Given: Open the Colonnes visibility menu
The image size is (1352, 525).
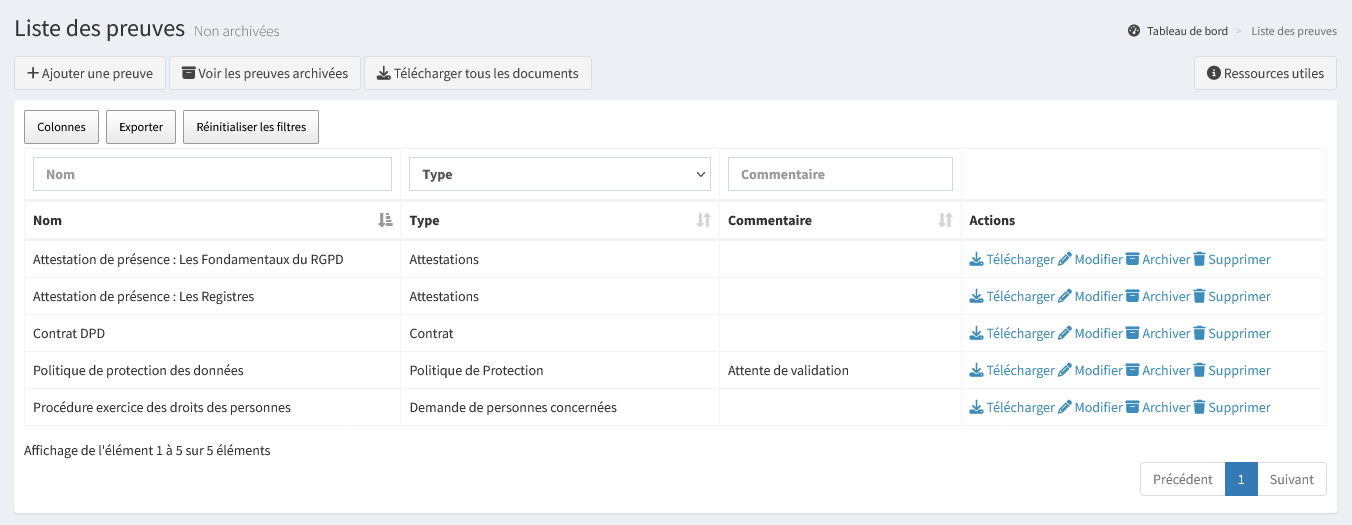Looking at the screenshot, I should click(61, 127).
